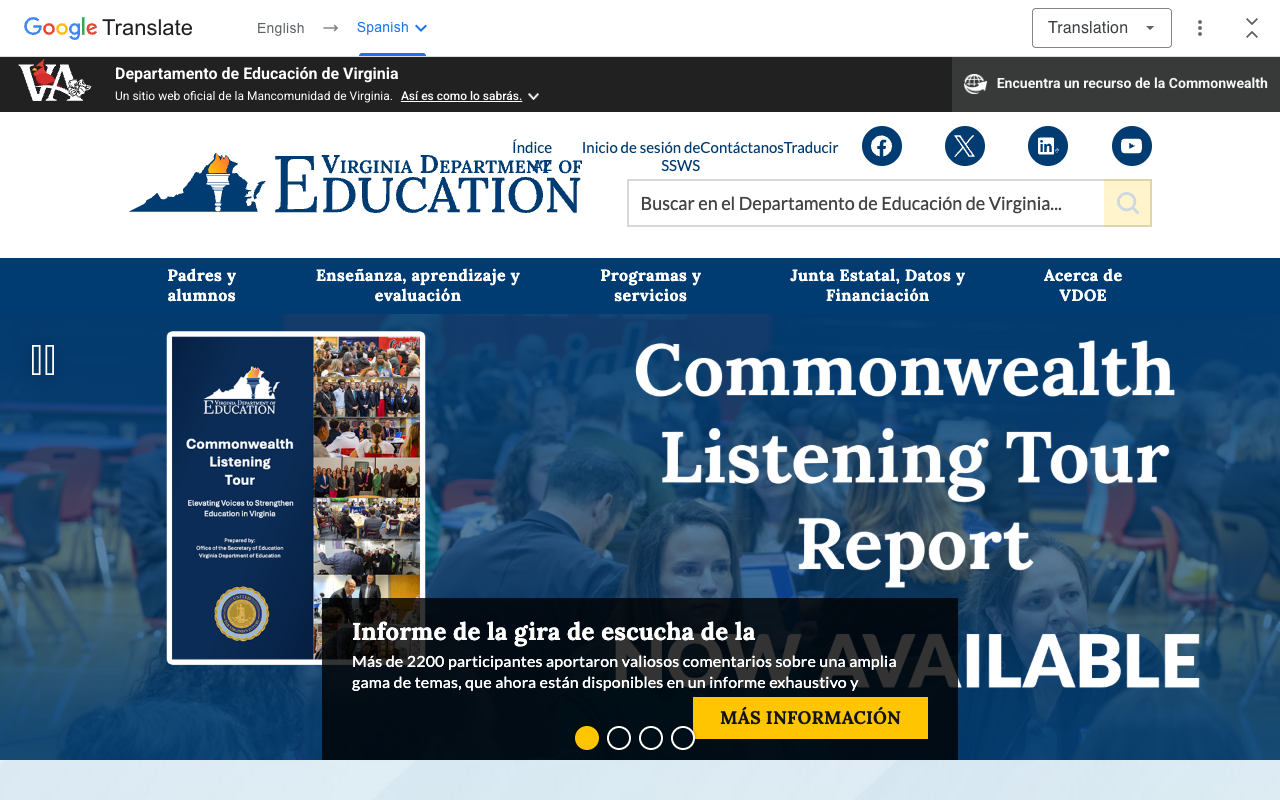Open the LinkedIn social icon
This screenshot has height=800, width=1280.
coord(1048,146)
